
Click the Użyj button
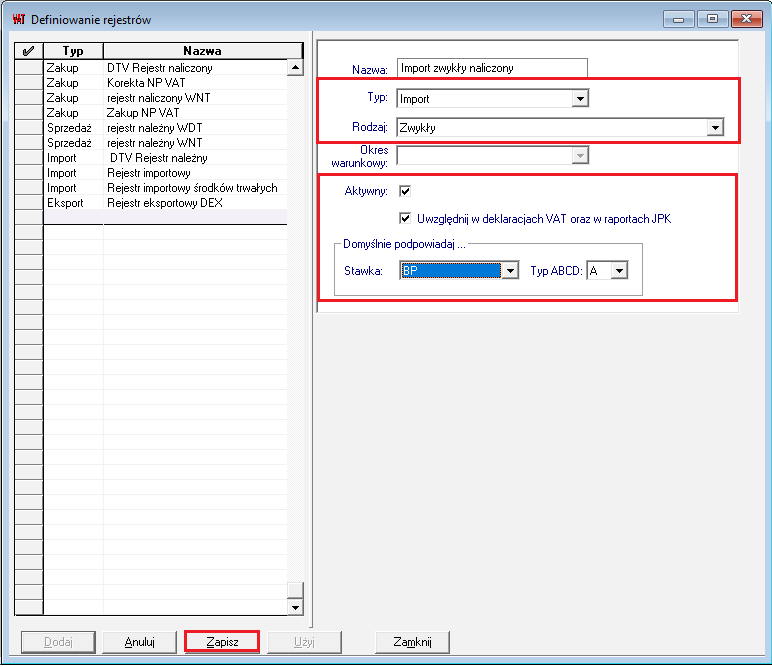click(304, 642)
